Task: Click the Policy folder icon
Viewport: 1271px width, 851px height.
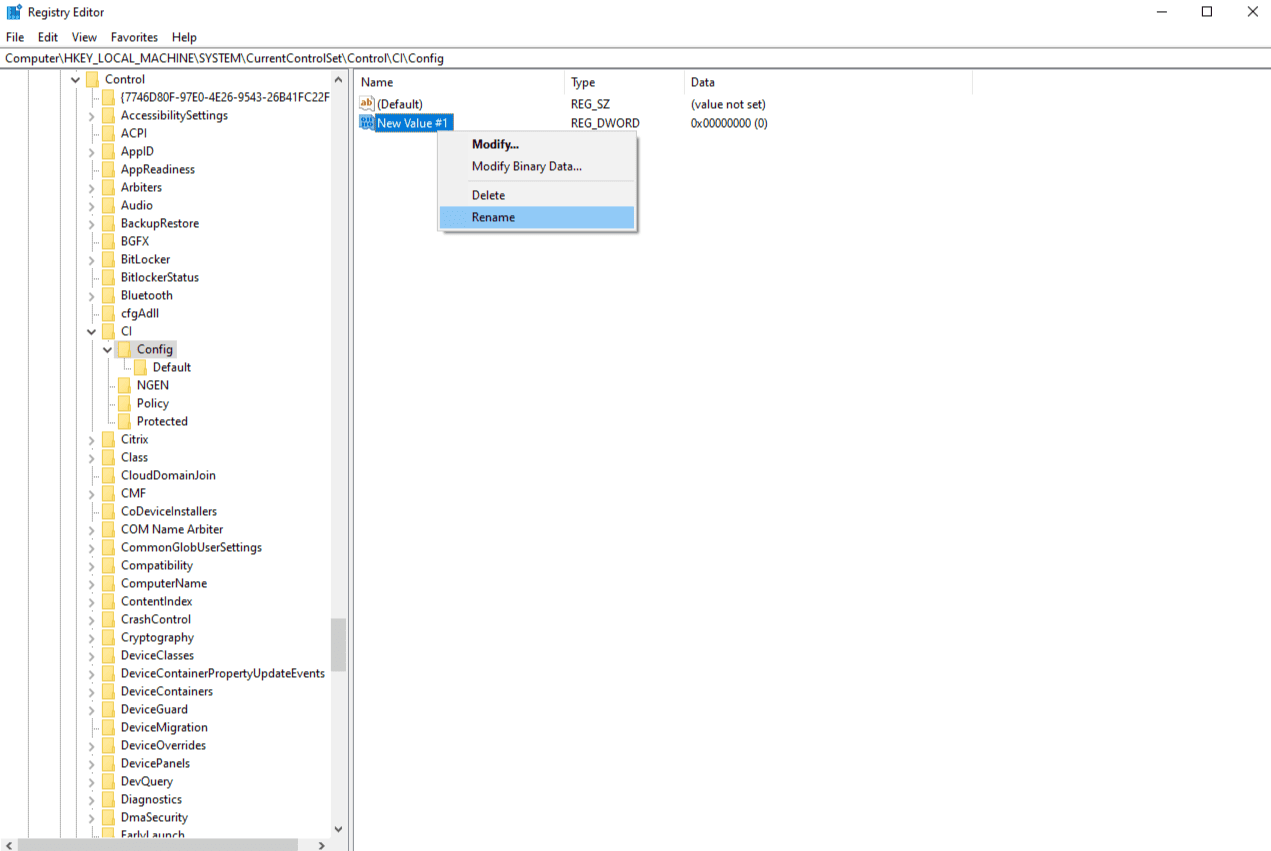Action: click(124, 403)
